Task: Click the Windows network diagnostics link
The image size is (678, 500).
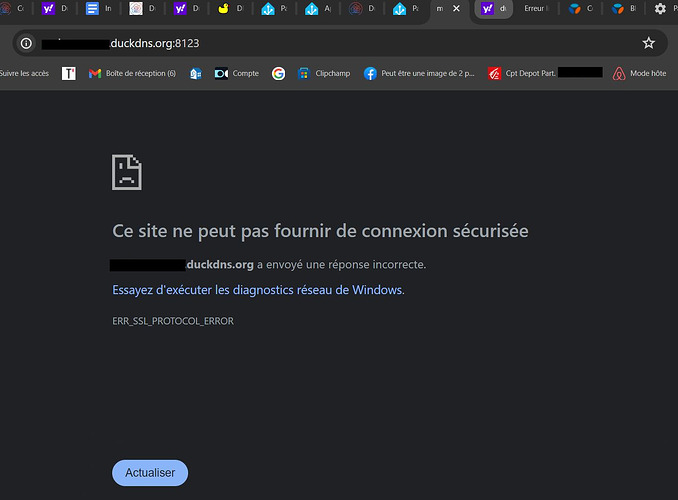Action: pyautogui.click(x=258, y=290)
